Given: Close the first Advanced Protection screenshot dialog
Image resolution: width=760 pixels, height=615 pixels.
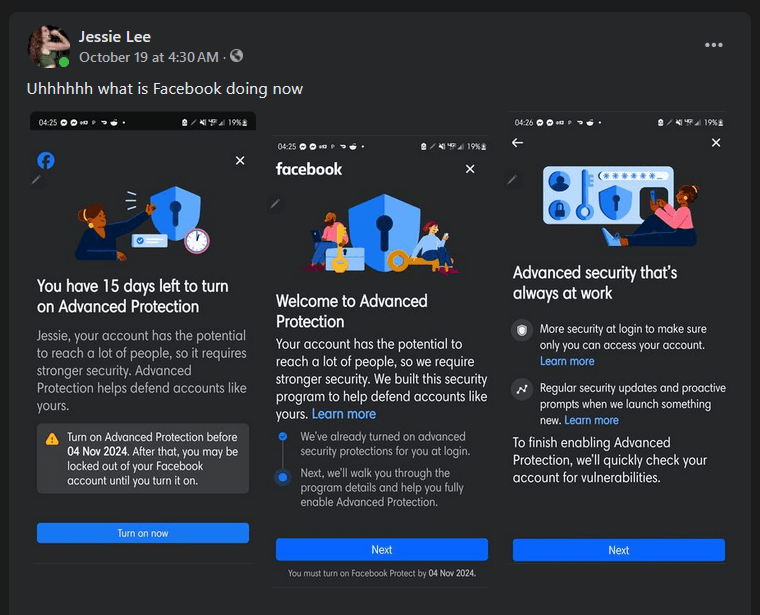Looking at the screenshot, I should 240,160.
